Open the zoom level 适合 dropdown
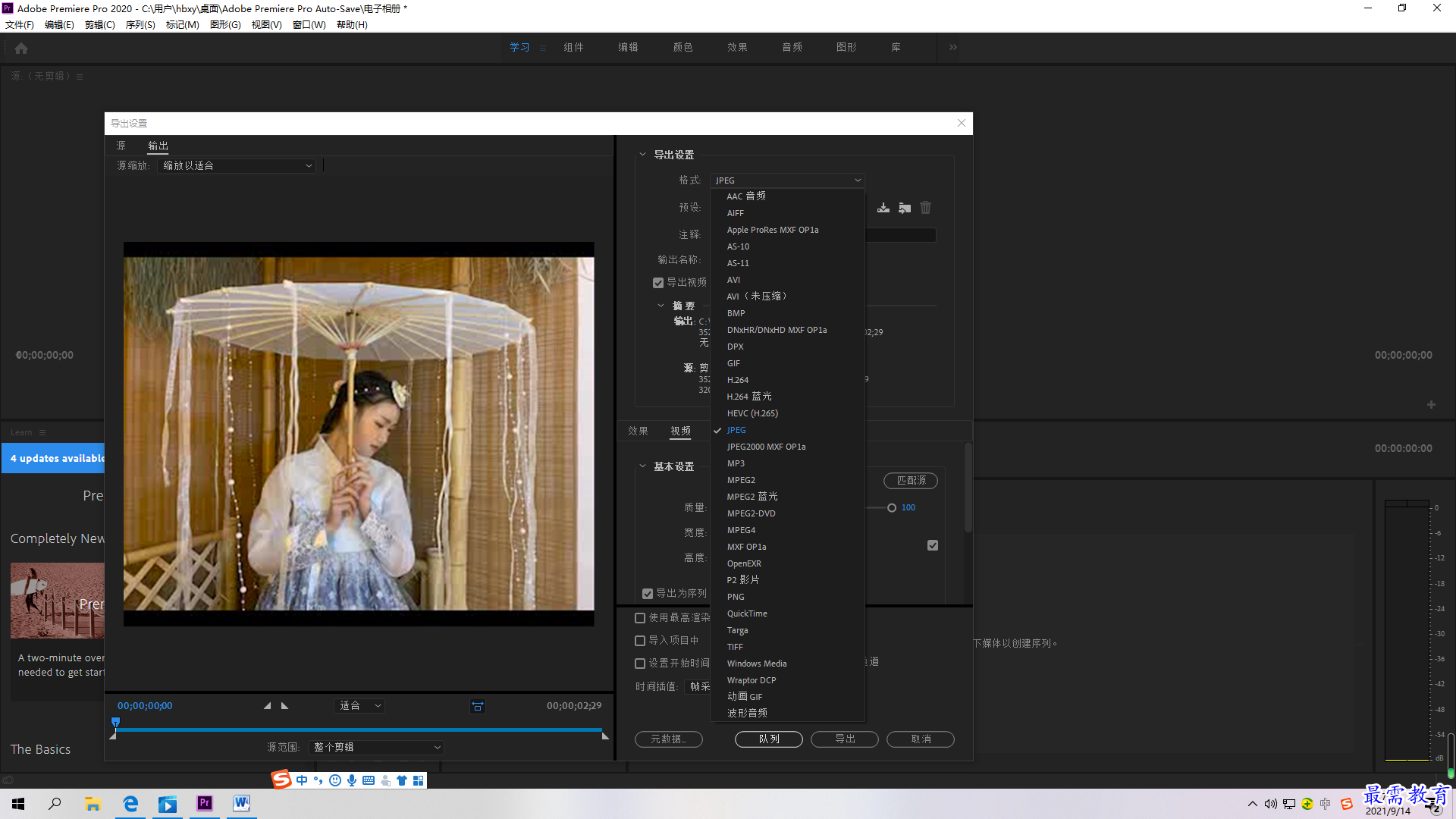Image resolution: width=1456 pixels, height=819 pixels. 359,706
